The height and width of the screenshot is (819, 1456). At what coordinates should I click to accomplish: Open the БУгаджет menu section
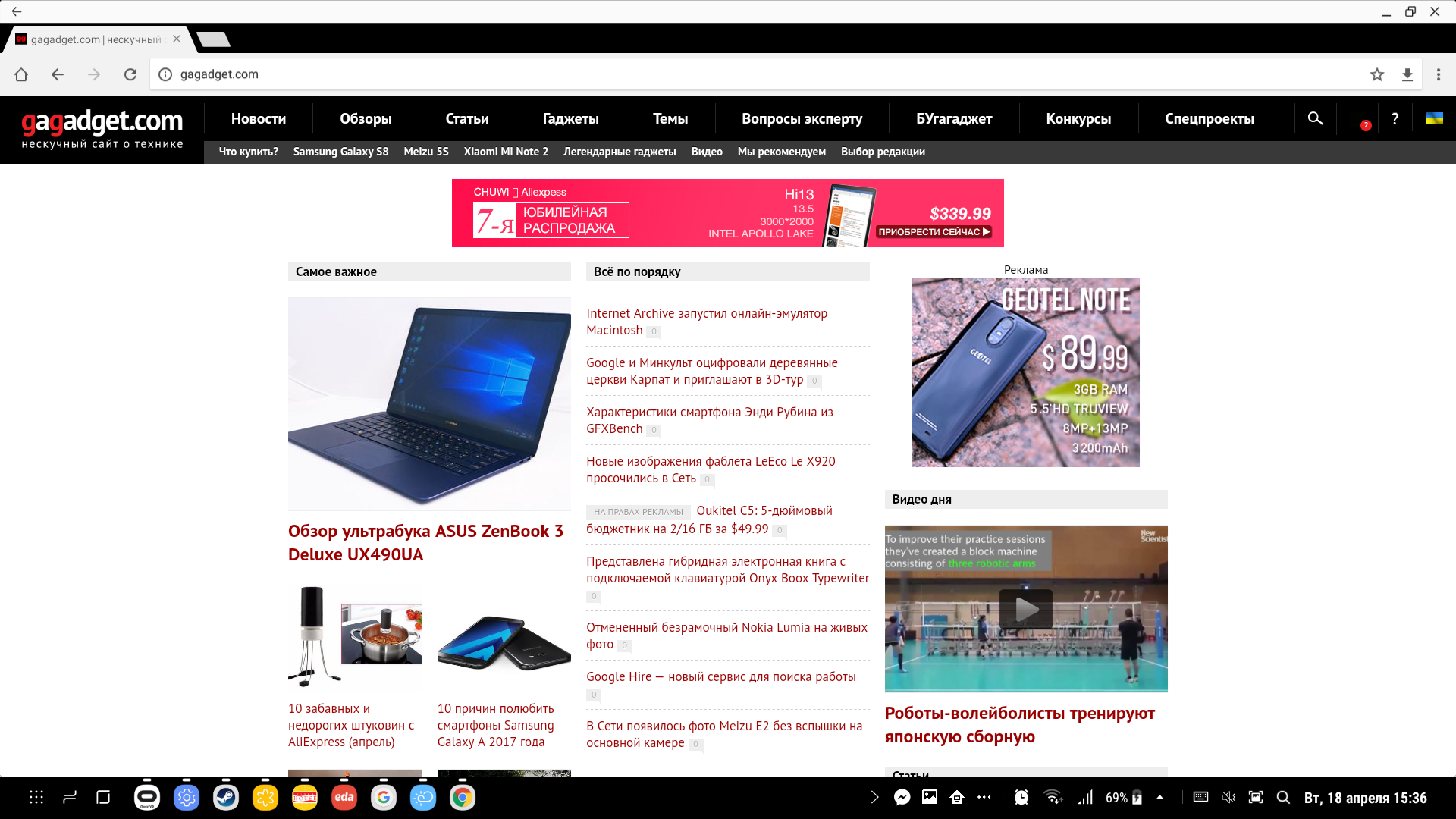pos(954,119)
